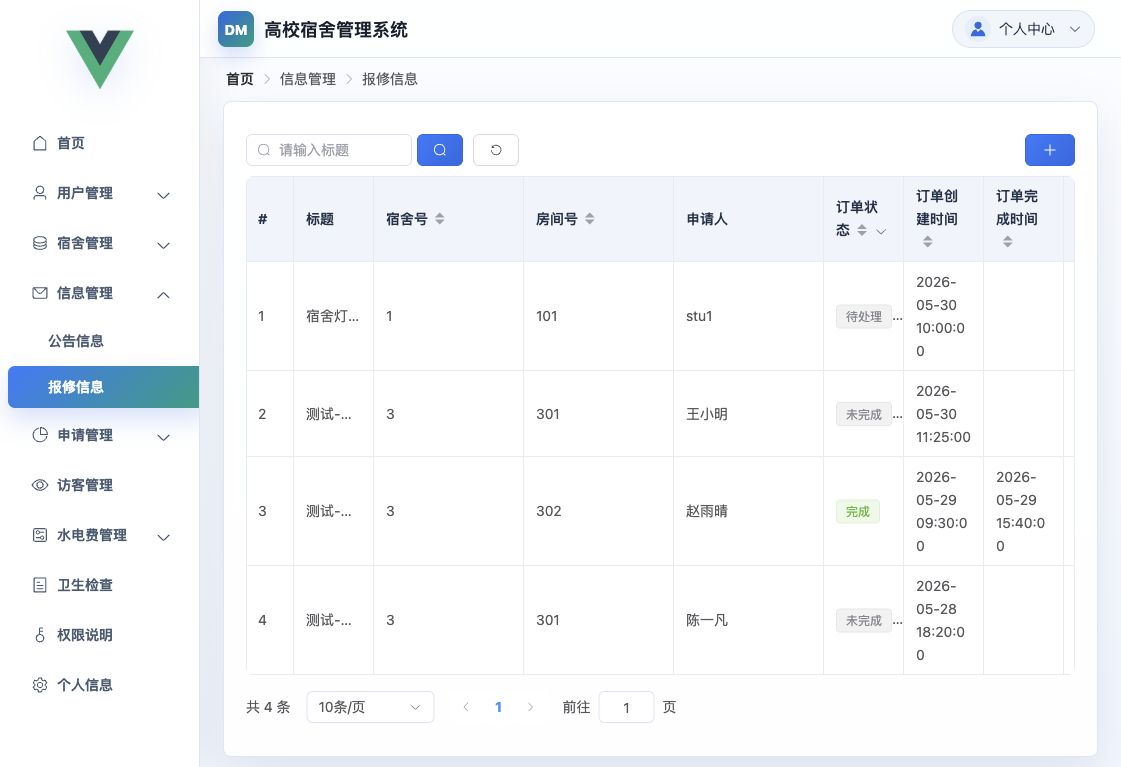Open the 10条/页 page size dropdown
The image size is (1121, 767).
370,707
